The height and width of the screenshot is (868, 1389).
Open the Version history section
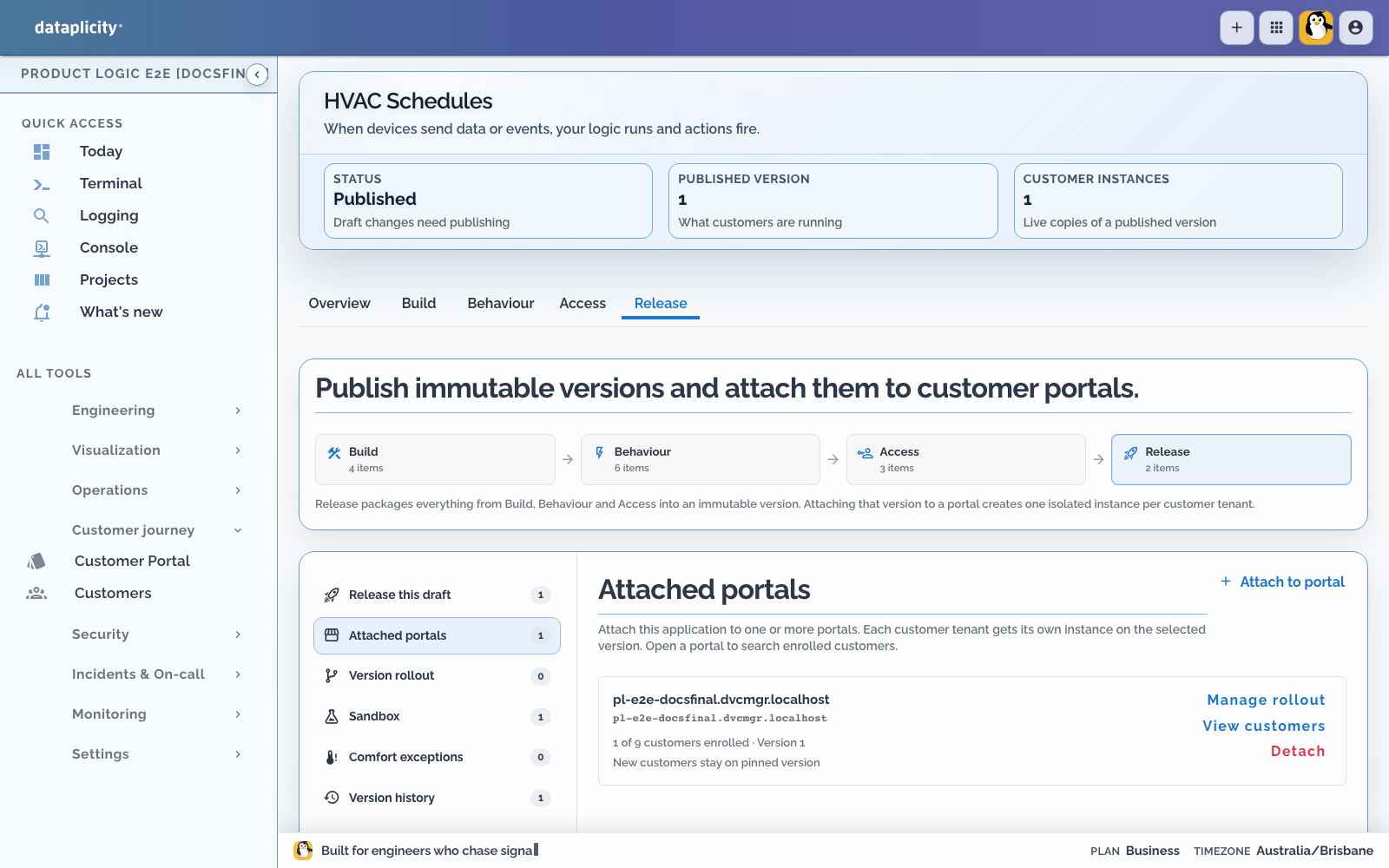437,799
